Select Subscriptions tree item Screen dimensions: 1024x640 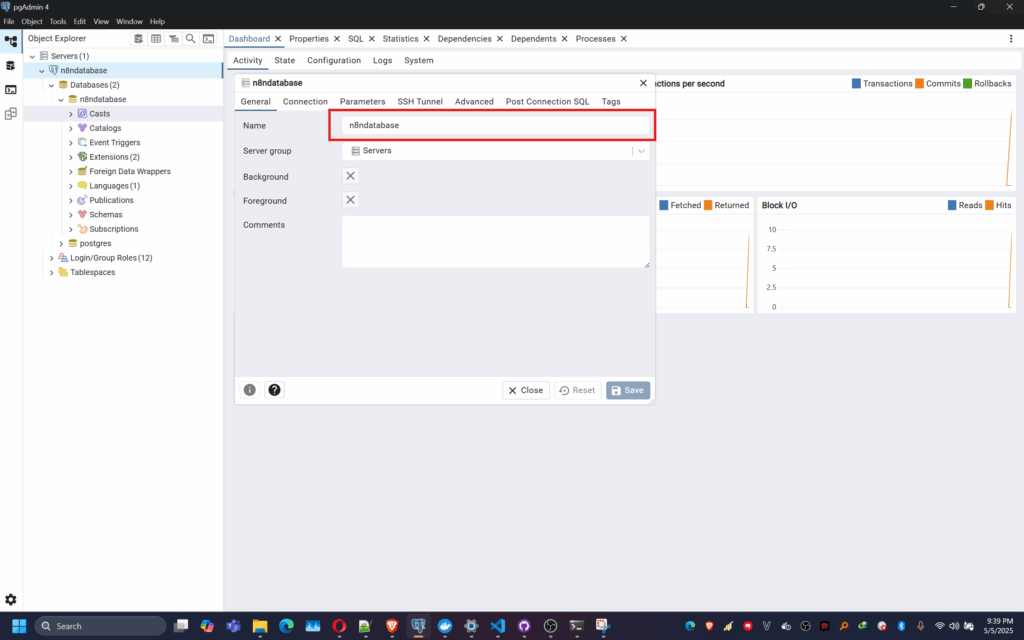(x=114, y=229)
